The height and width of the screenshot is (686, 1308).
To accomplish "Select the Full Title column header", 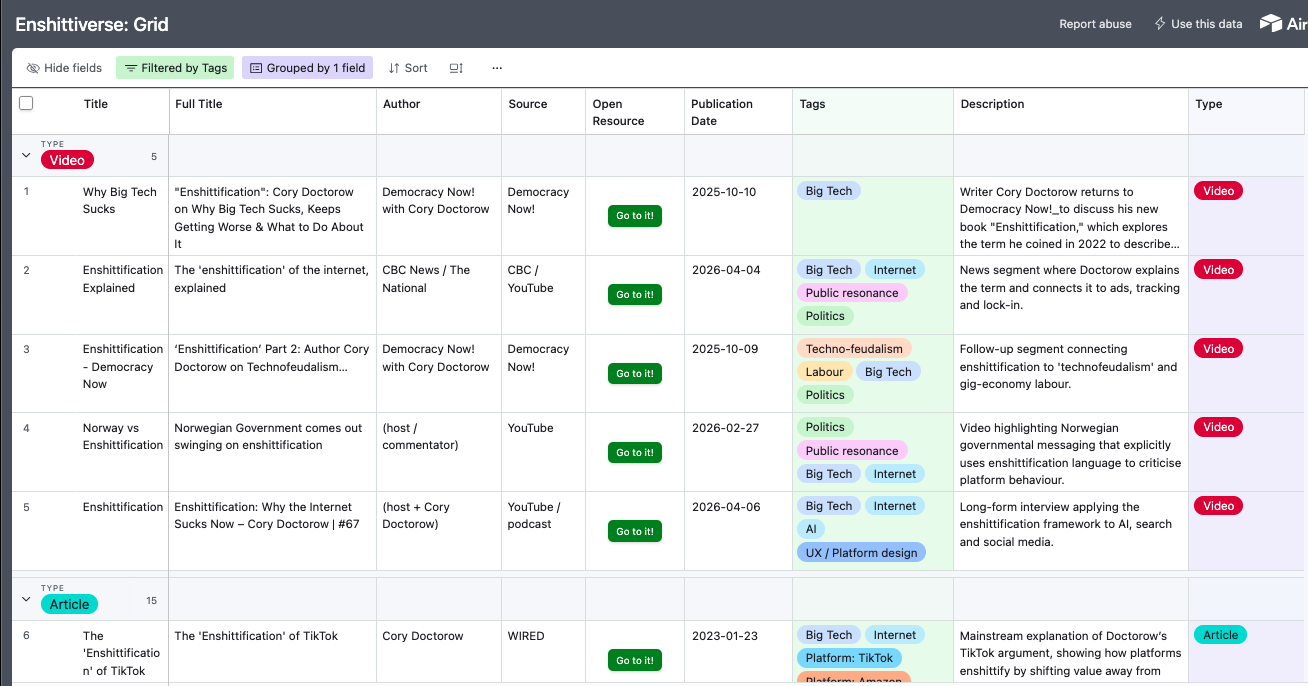I will [198, 104].
